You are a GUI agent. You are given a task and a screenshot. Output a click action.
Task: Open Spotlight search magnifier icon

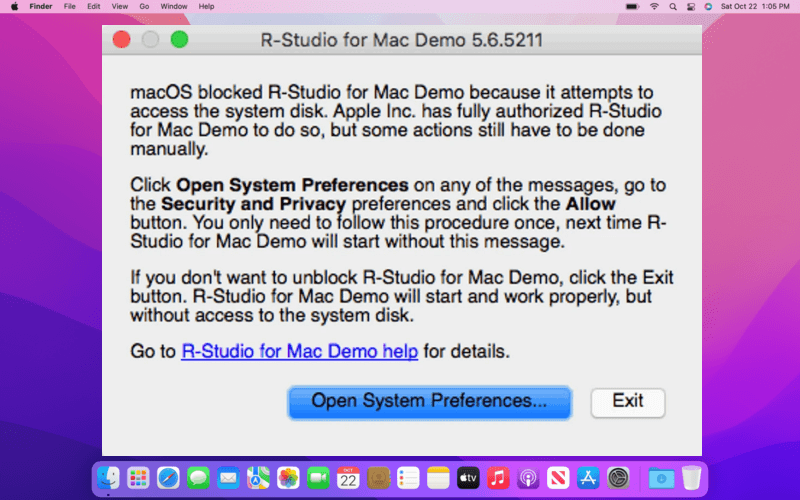pyautogui.click(x=673, y=7)
